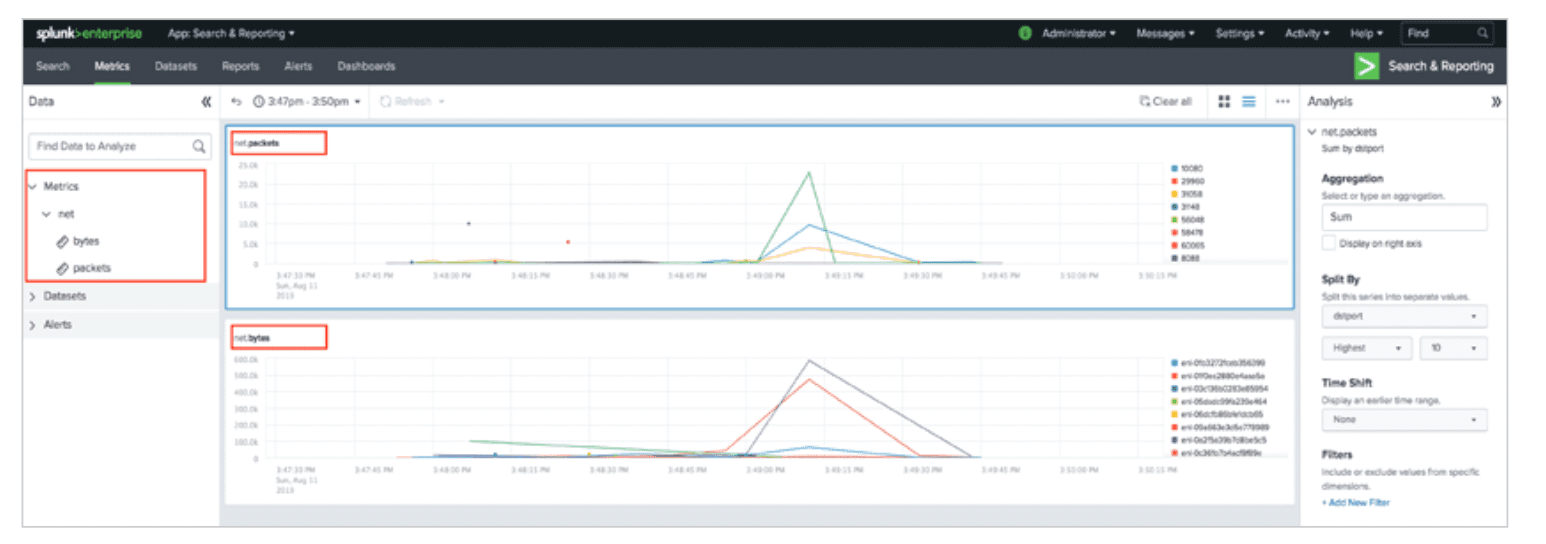Enable Display on right axis checkbox

point(1328,243)
